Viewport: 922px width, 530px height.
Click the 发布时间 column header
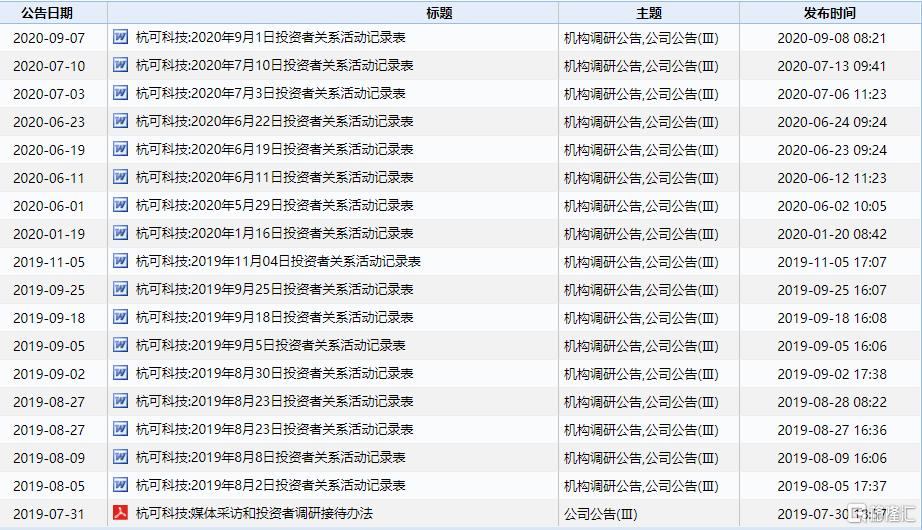[830, 13]
